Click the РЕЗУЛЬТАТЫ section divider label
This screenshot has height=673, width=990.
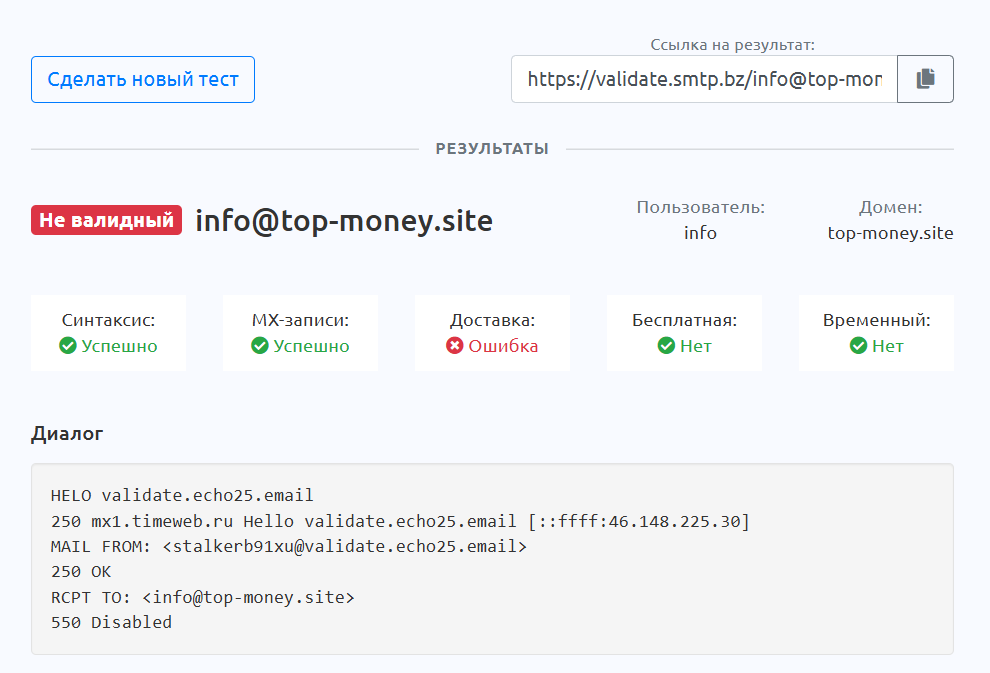492,149
